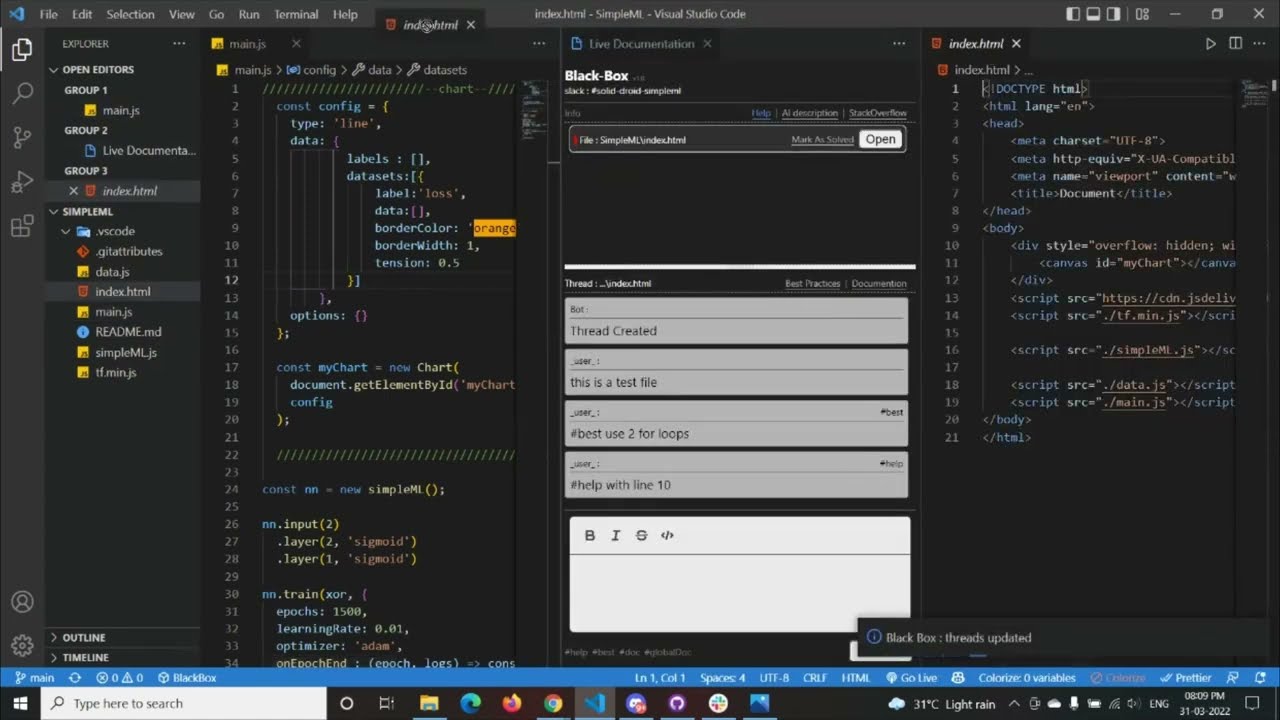Switch to the main.js editor tab

(247, 44)
